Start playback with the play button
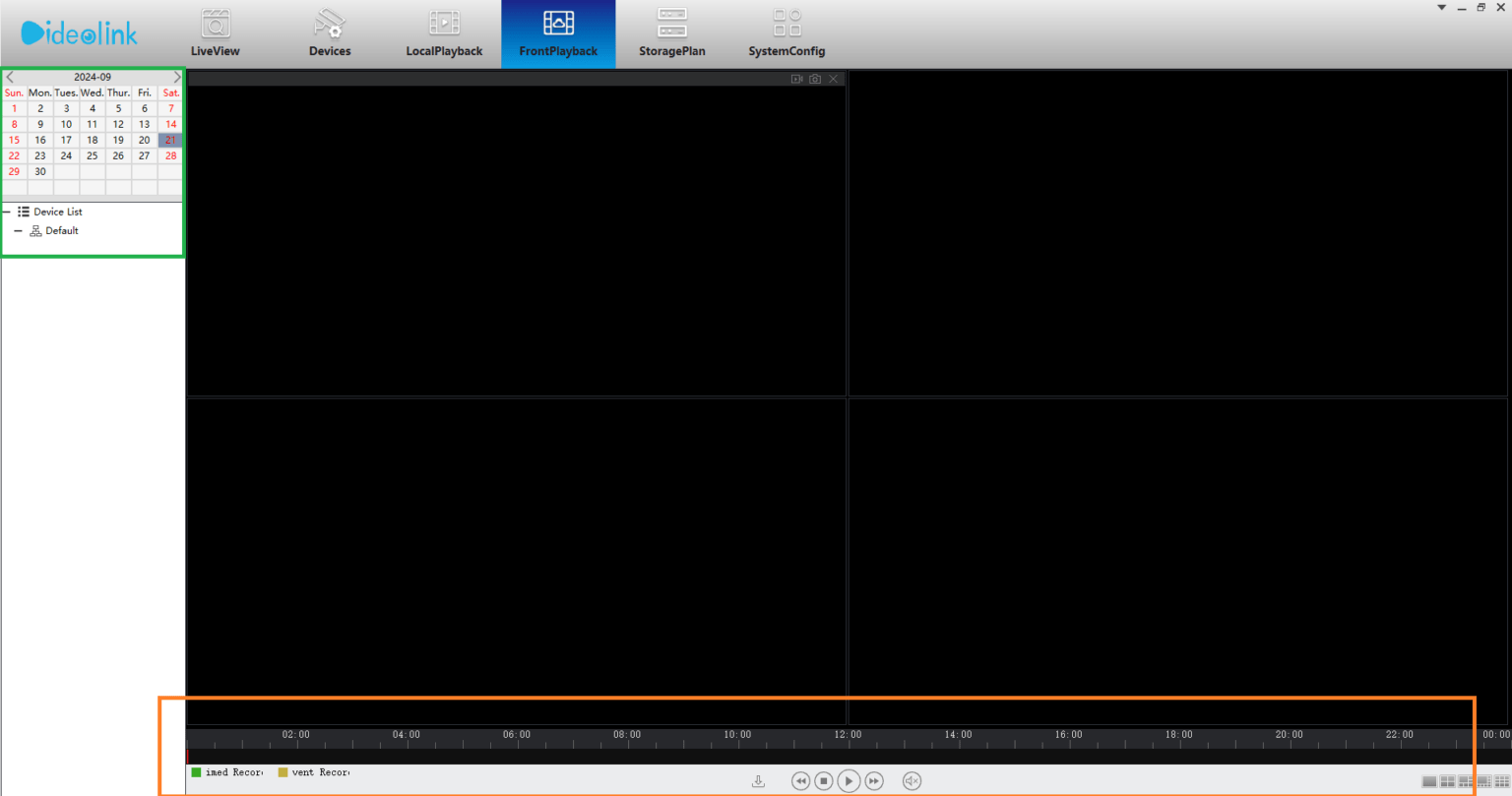 (849, 781)
